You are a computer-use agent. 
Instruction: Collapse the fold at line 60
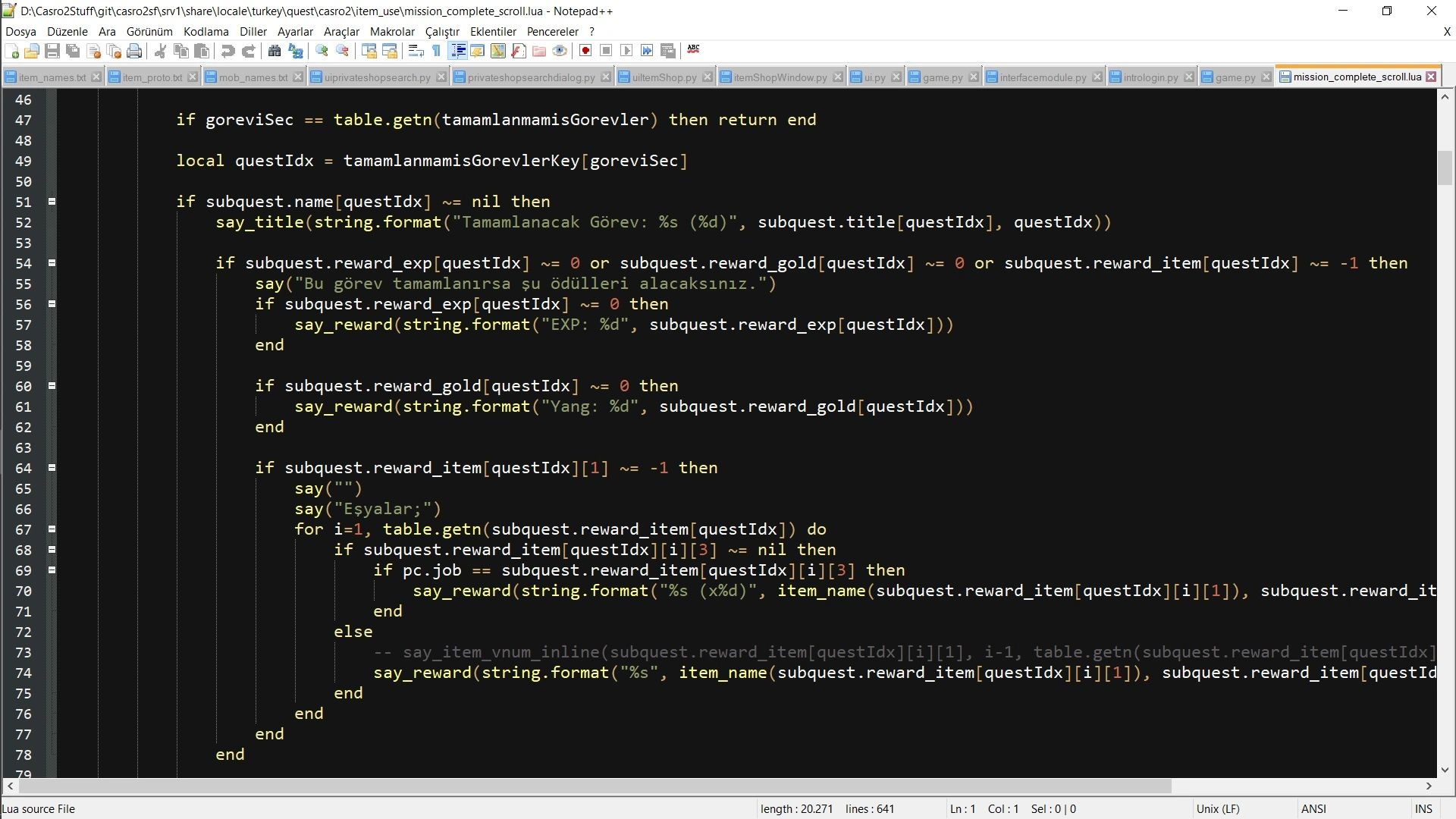pos(52,386)
